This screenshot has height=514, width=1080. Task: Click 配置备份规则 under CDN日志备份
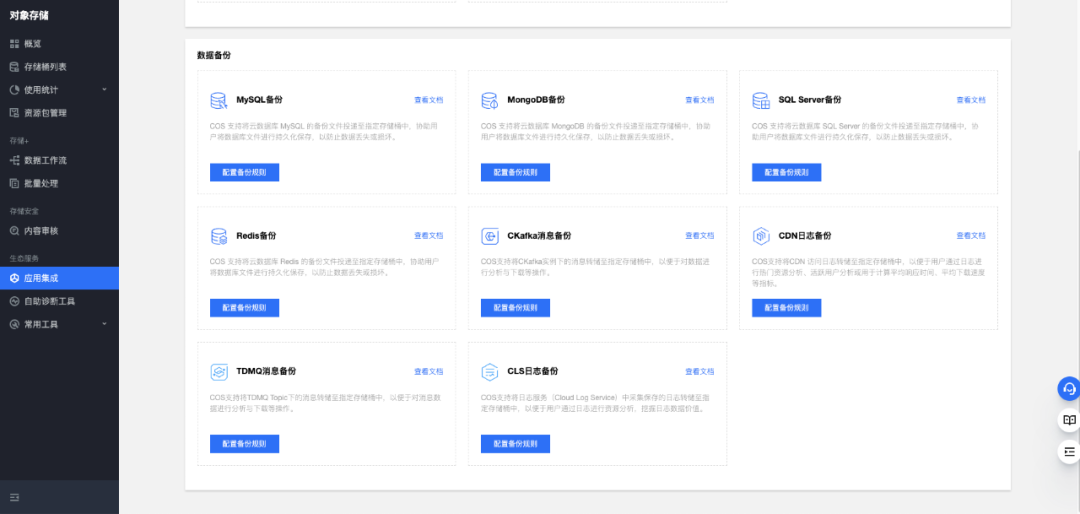[x=787, y=308]
